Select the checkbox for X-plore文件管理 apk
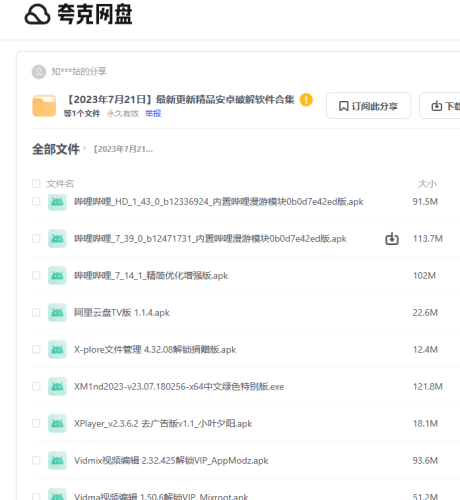The width and height of the screenshot is (460, 500). [36, 350]
